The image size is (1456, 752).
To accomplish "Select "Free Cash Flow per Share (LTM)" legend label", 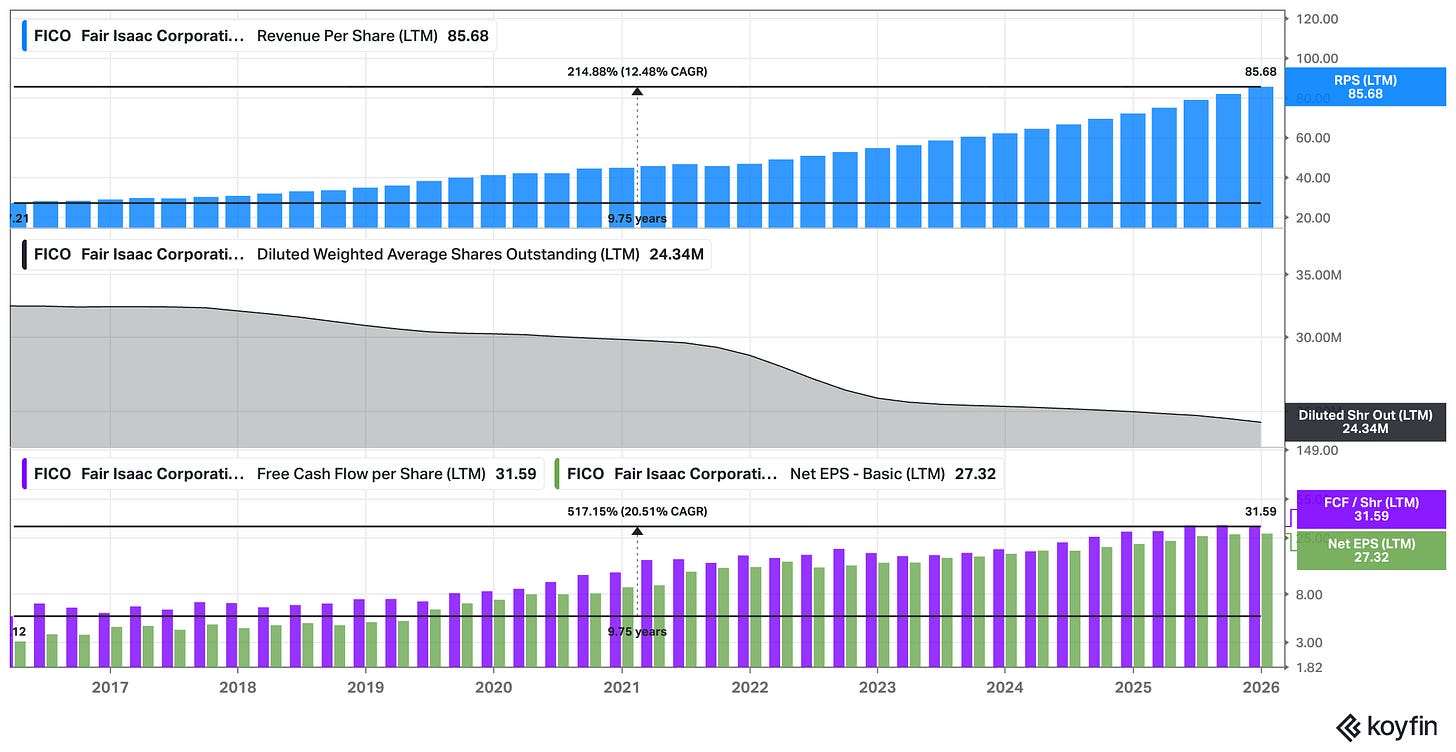I will pyautogui.click(x=371, y=473).
